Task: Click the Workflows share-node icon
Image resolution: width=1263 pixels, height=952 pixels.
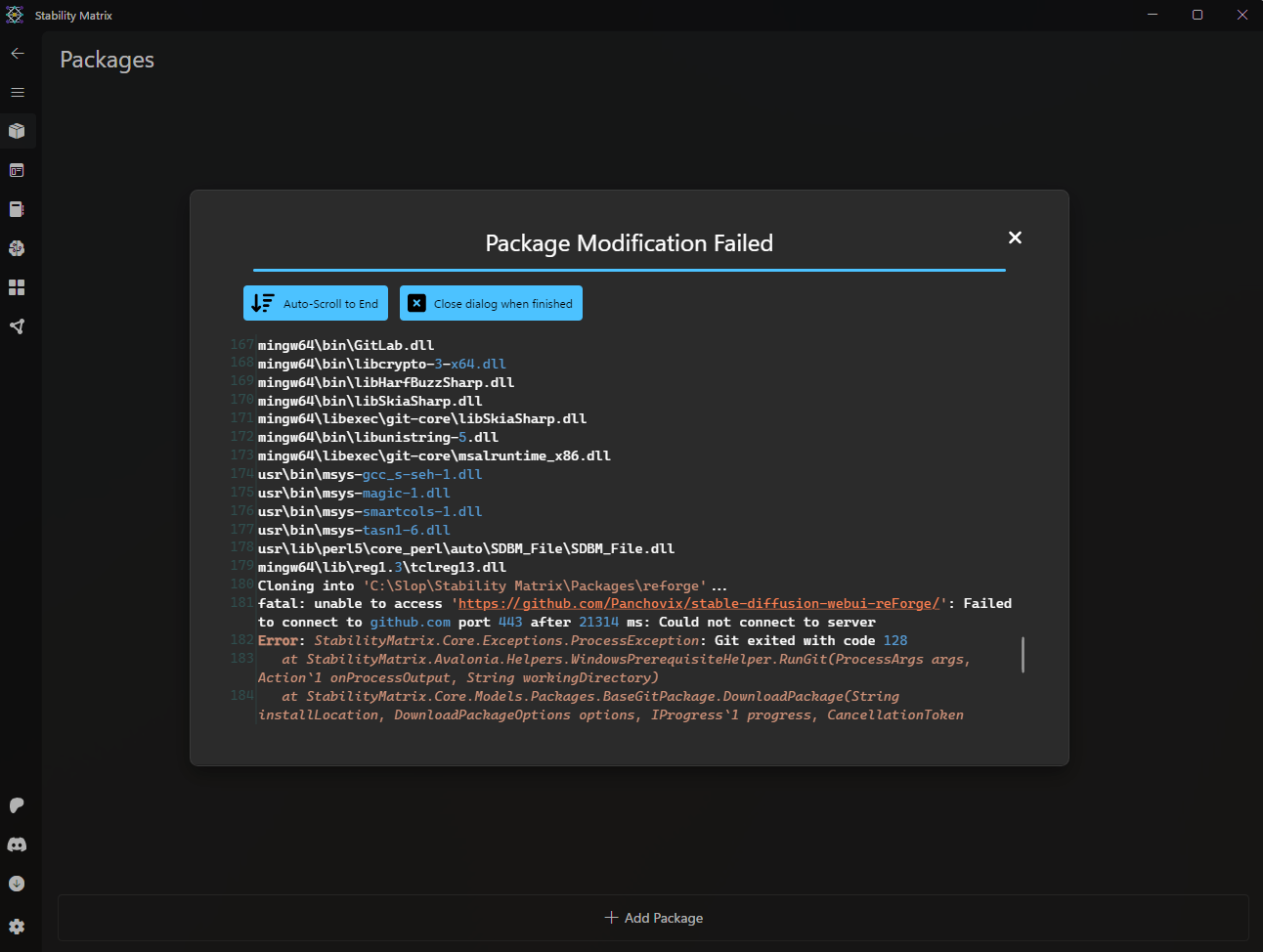Action: click(x=17, y=326)
